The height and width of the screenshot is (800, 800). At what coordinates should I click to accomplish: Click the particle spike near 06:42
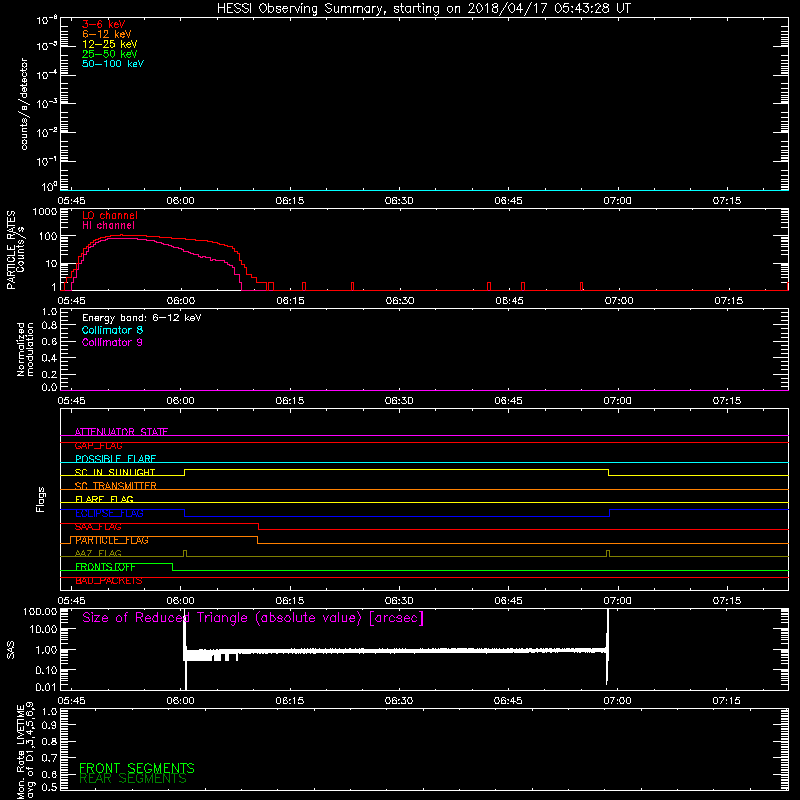[x=489, y=286]
